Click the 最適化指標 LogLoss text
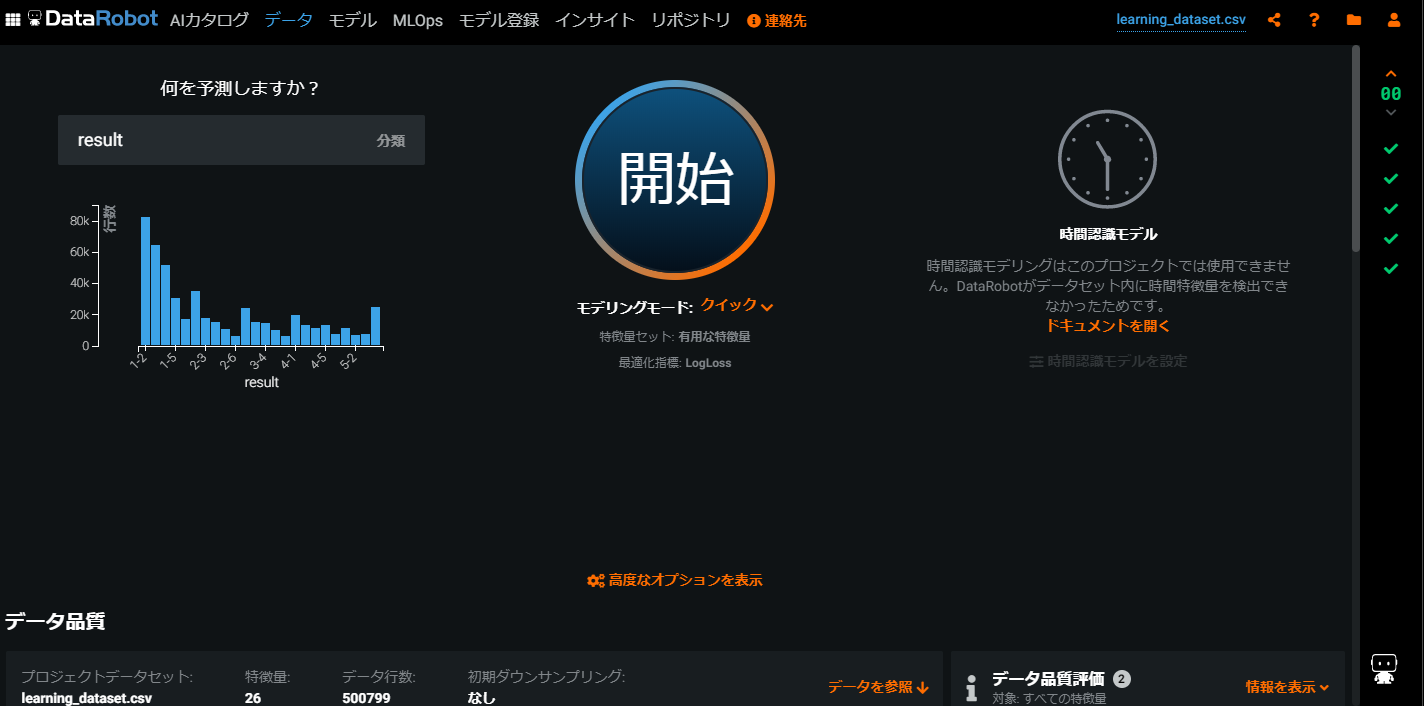This screenshot has width=1424, height=706. pos(675,363)
